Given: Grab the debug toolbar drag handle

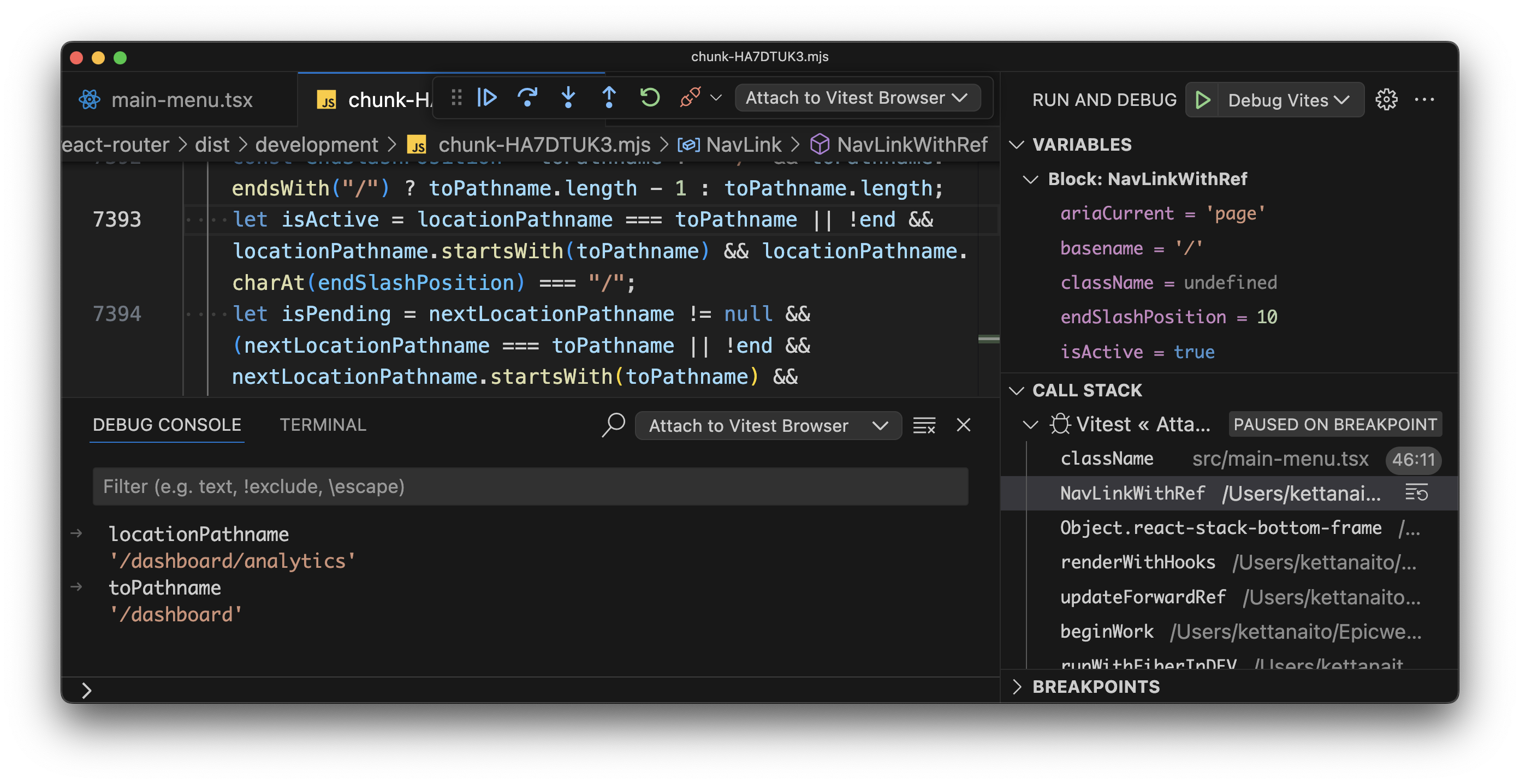Looking at the screenshot, I should (456, 97).
